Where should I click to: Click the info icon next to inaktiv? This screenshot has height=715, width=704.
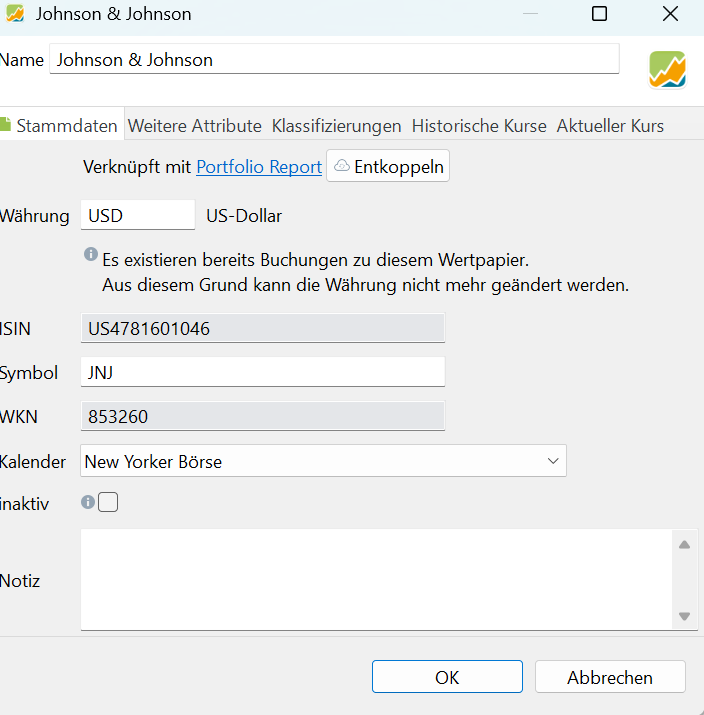point(88,502)
